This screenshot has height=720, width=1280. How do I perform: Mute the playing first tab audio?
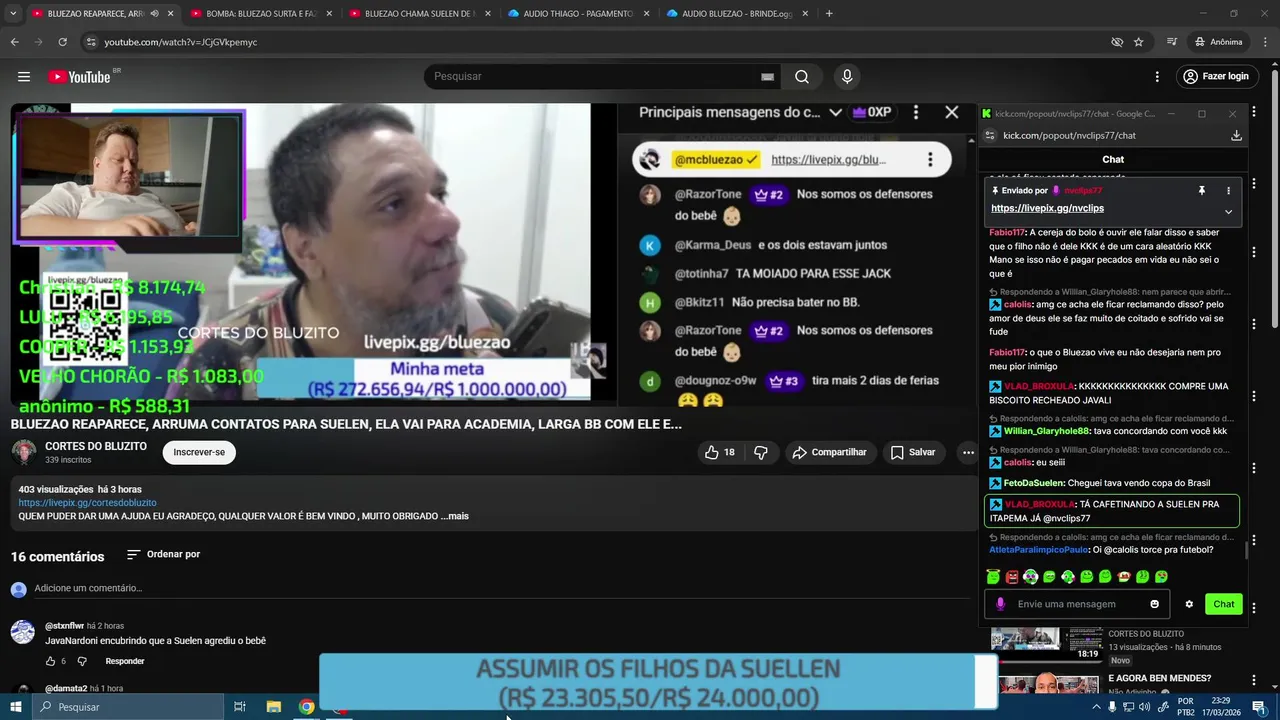point(154,14)
